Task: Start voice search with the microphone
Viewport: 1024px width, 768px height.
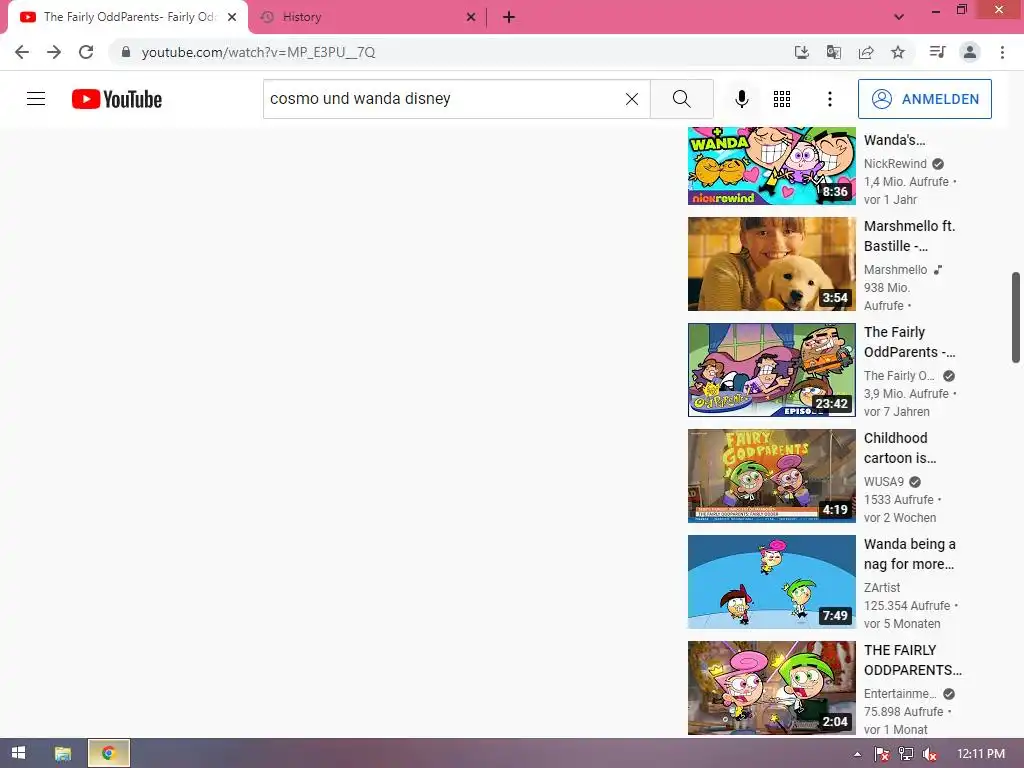Action: (x=741, y=99)
